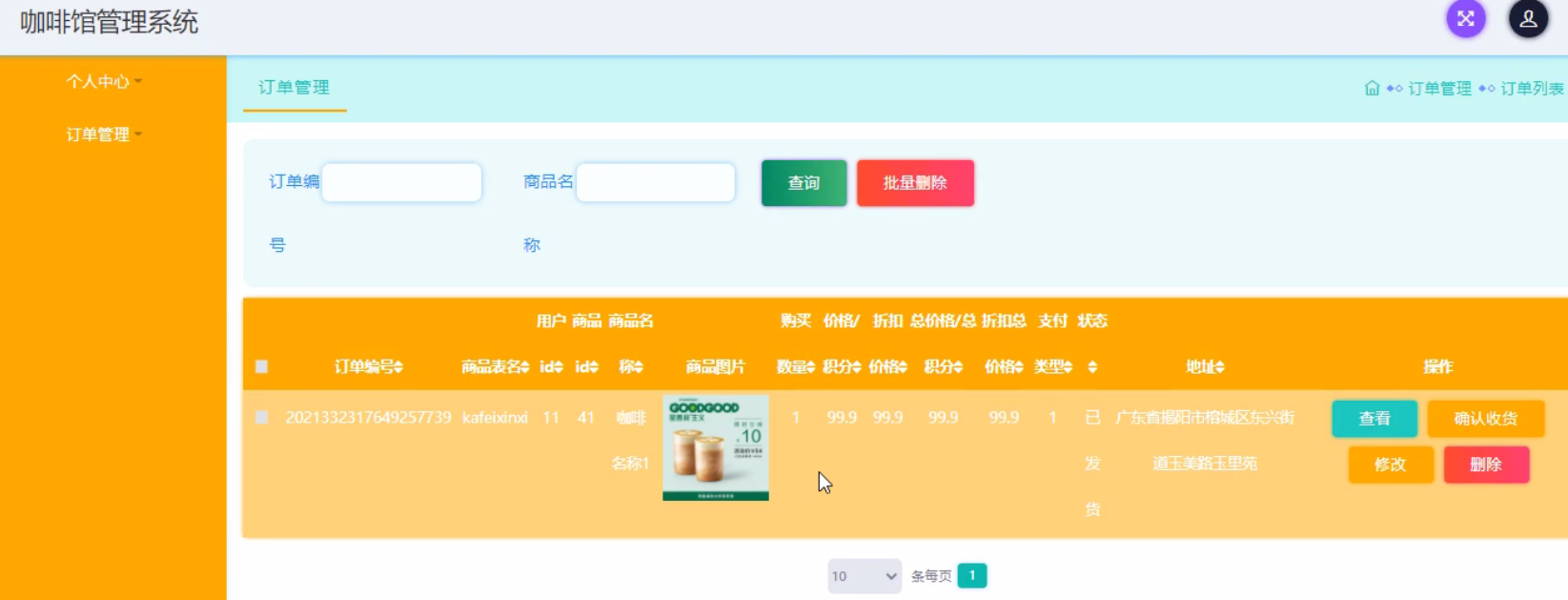Viewport: 1568px width, 600px height.
Task: Click the orange 修改 button
Action: pos(1391,465)
